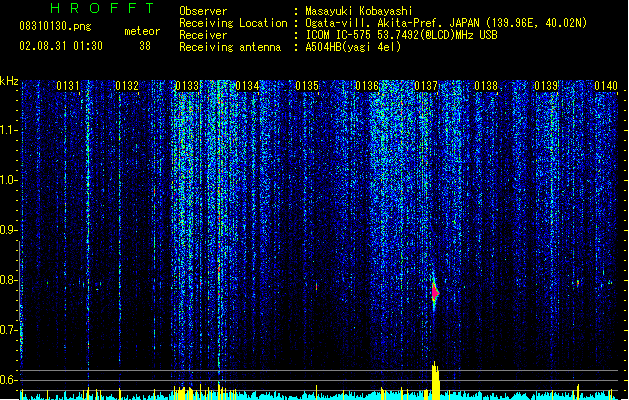Click time marker 0138
This screenshot has width=629, height=400.
486,86
